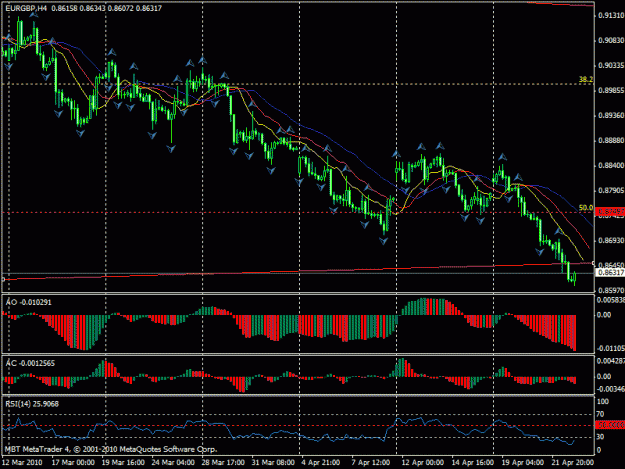Click the 0.005838 value on the AO scale

611,300
